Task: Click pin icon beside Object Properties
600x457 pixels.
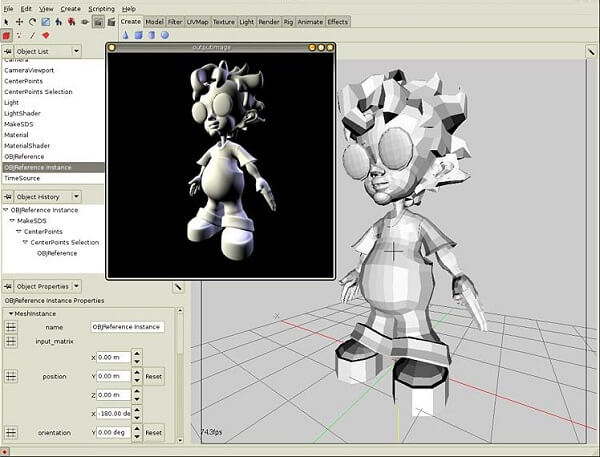Action: 8,286
